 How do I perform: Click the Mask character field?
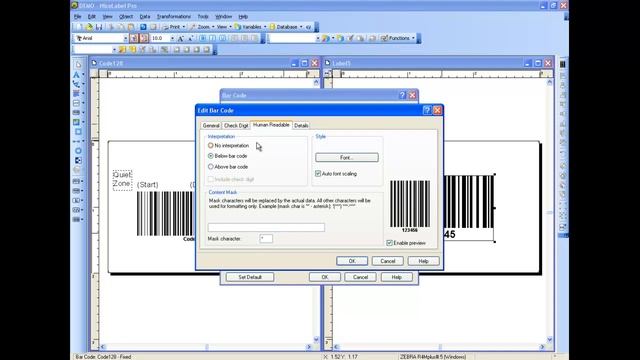pyautogui.click(x=266, y=239)
